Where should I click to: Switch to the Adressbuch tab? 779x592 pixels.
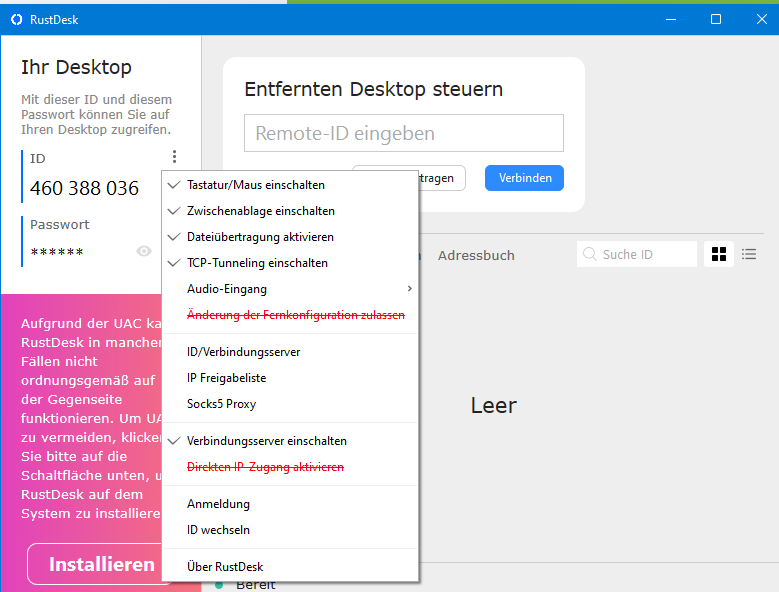pos(476,255)
